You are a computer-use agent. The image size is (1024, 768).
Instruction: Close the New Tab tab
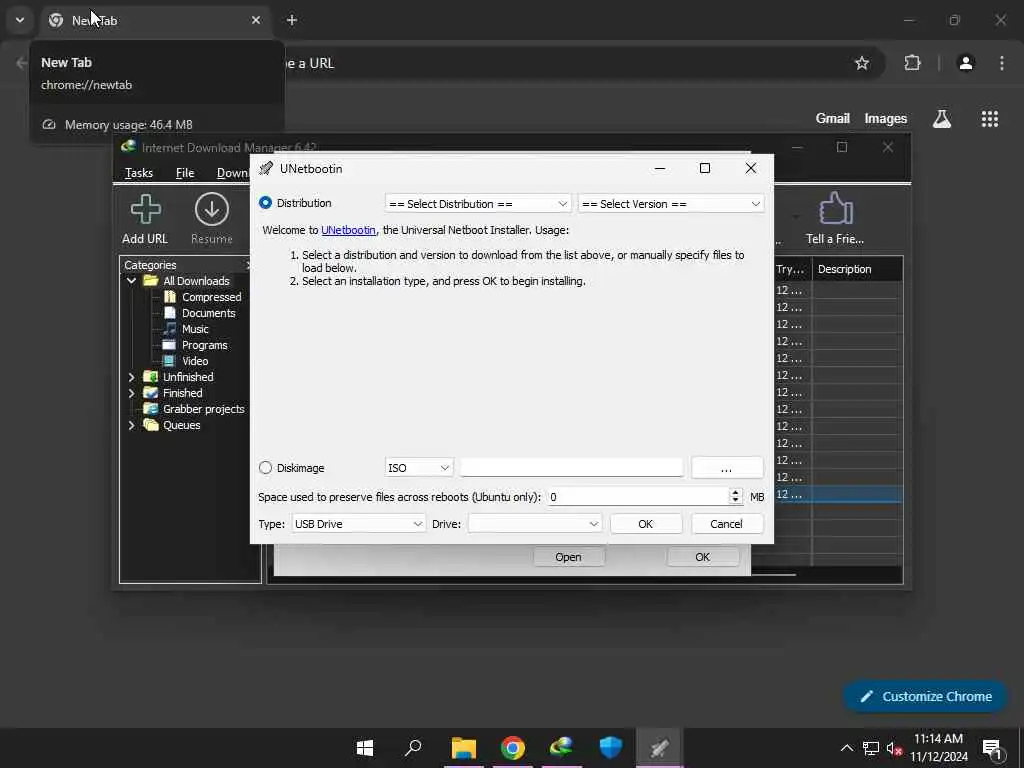[256, 20]
